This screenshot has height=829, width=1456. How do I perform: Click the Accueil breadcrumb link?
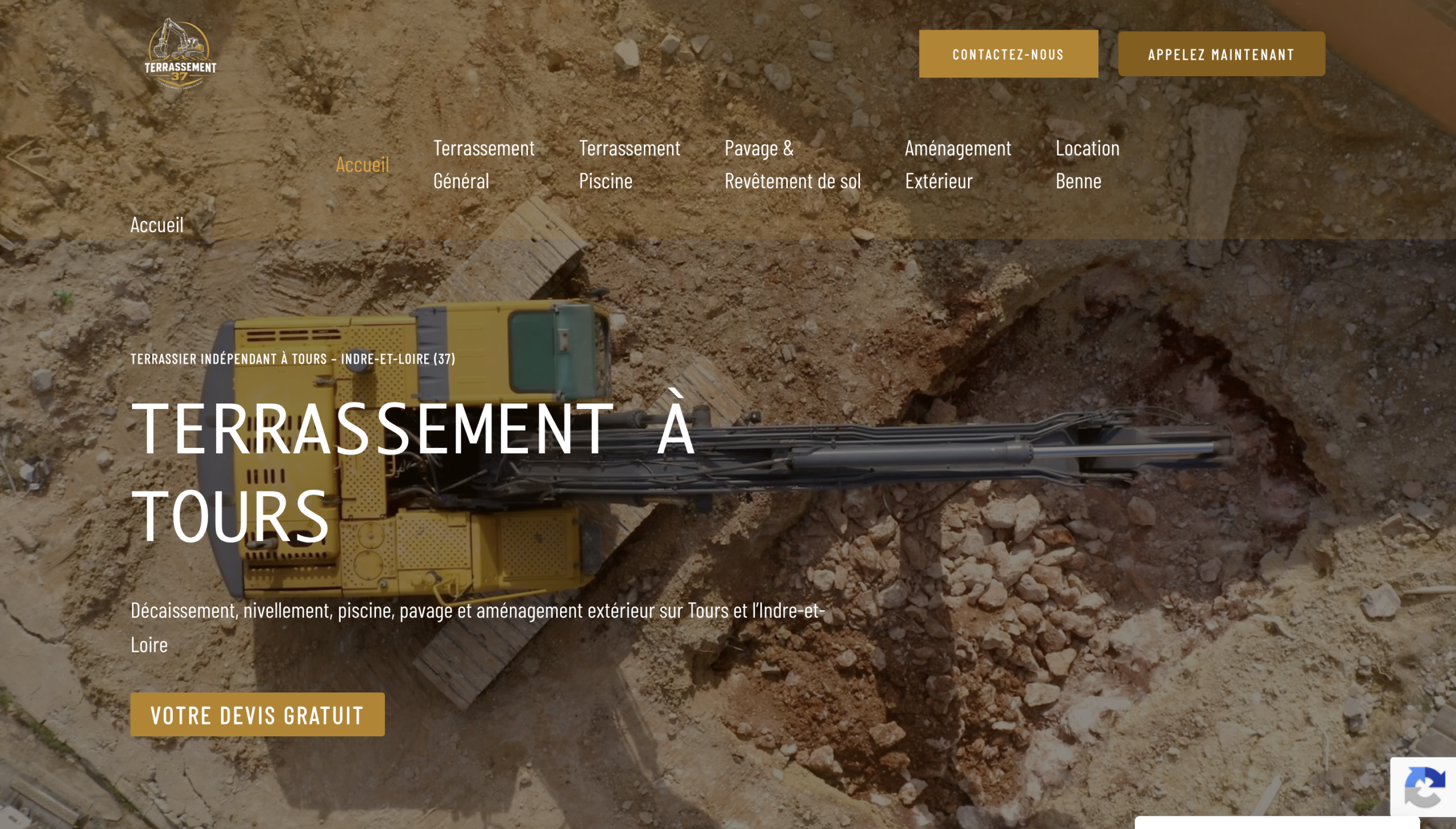pos(157,225)
